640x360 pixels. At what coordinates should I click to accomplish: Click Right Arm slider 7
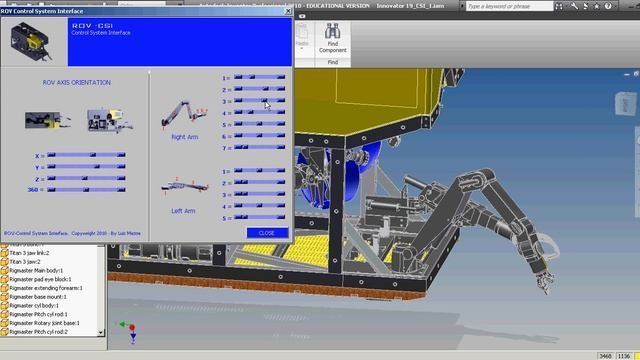pyautogui.click(x=260, y=147)
